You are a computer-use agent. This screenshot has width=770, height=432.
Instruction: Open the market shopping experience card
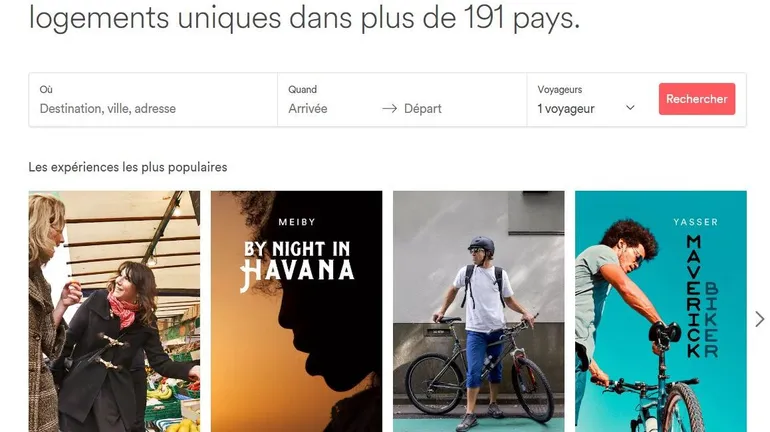coord(114,311)
